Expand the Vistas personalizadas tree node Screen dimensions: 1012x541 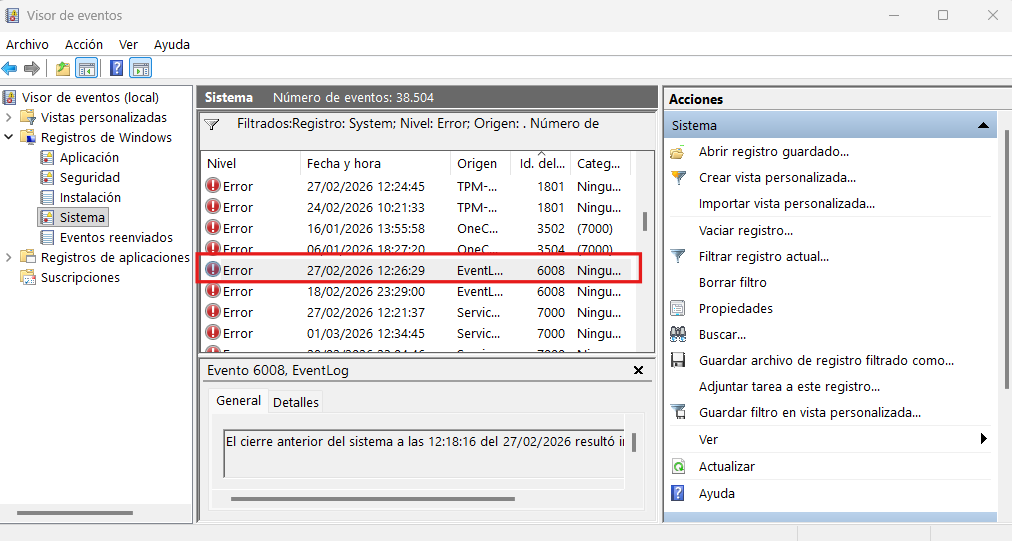point(8,117)
